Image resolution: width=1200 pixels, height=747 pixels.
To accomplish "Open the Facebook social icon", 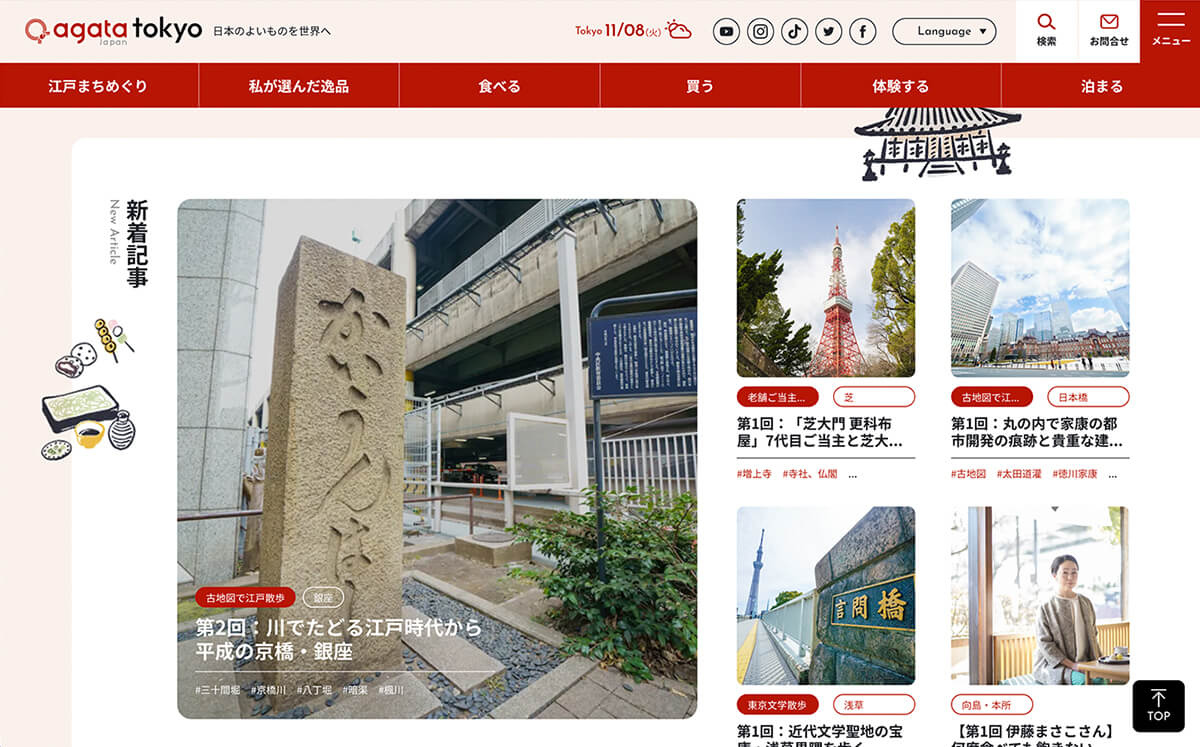I will 862,32.
